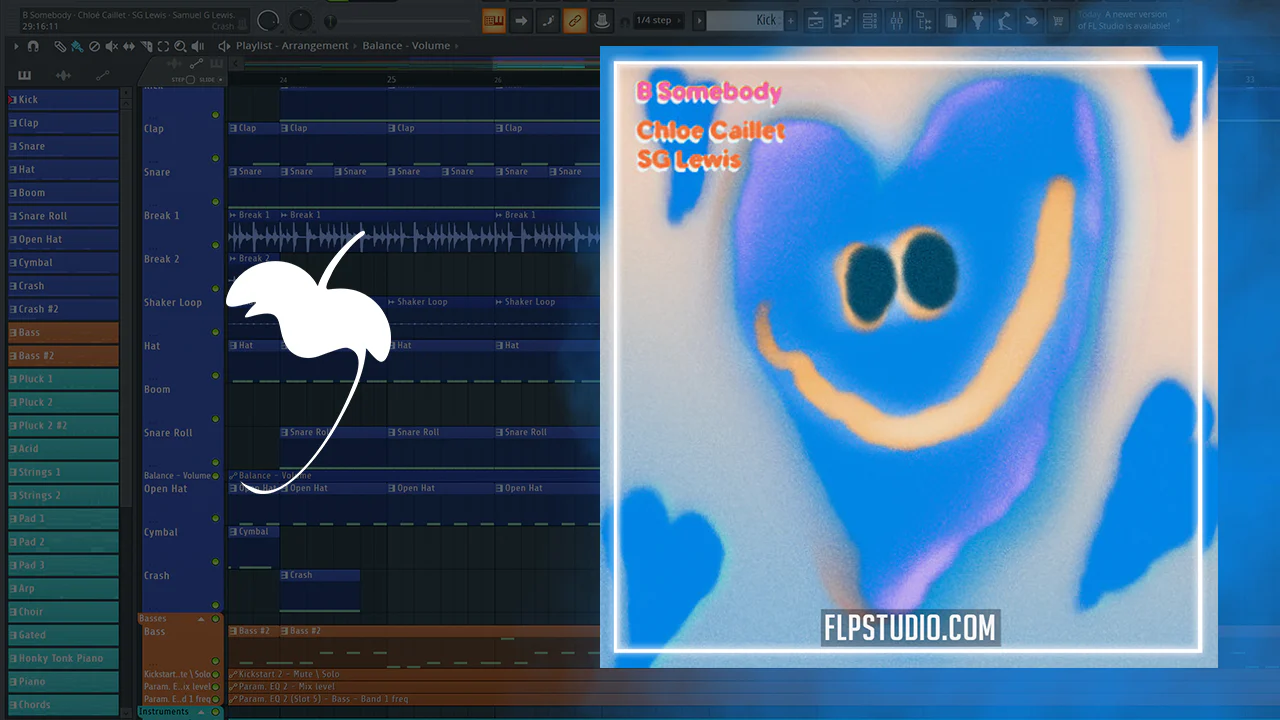Select the slip tool
1280x720 pixels.
[128, 46]
